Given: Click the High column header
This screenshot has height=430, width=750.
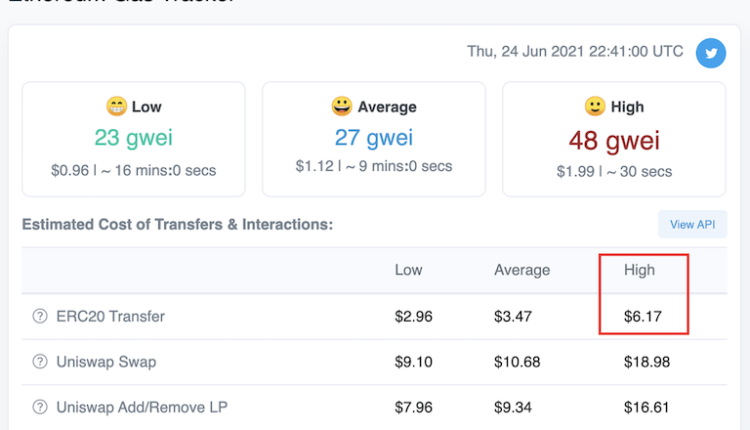Looking at the screenshot, I should tap(639, 270).
